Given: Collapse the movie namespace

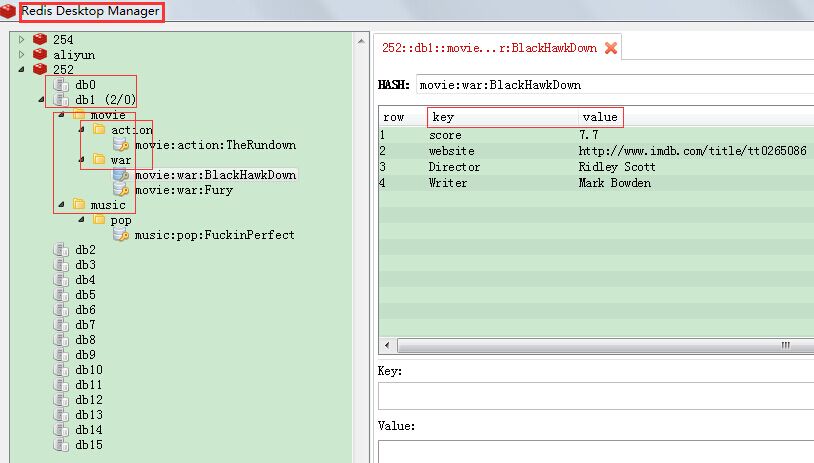Looking at the screenshot, I should (61, 115).
